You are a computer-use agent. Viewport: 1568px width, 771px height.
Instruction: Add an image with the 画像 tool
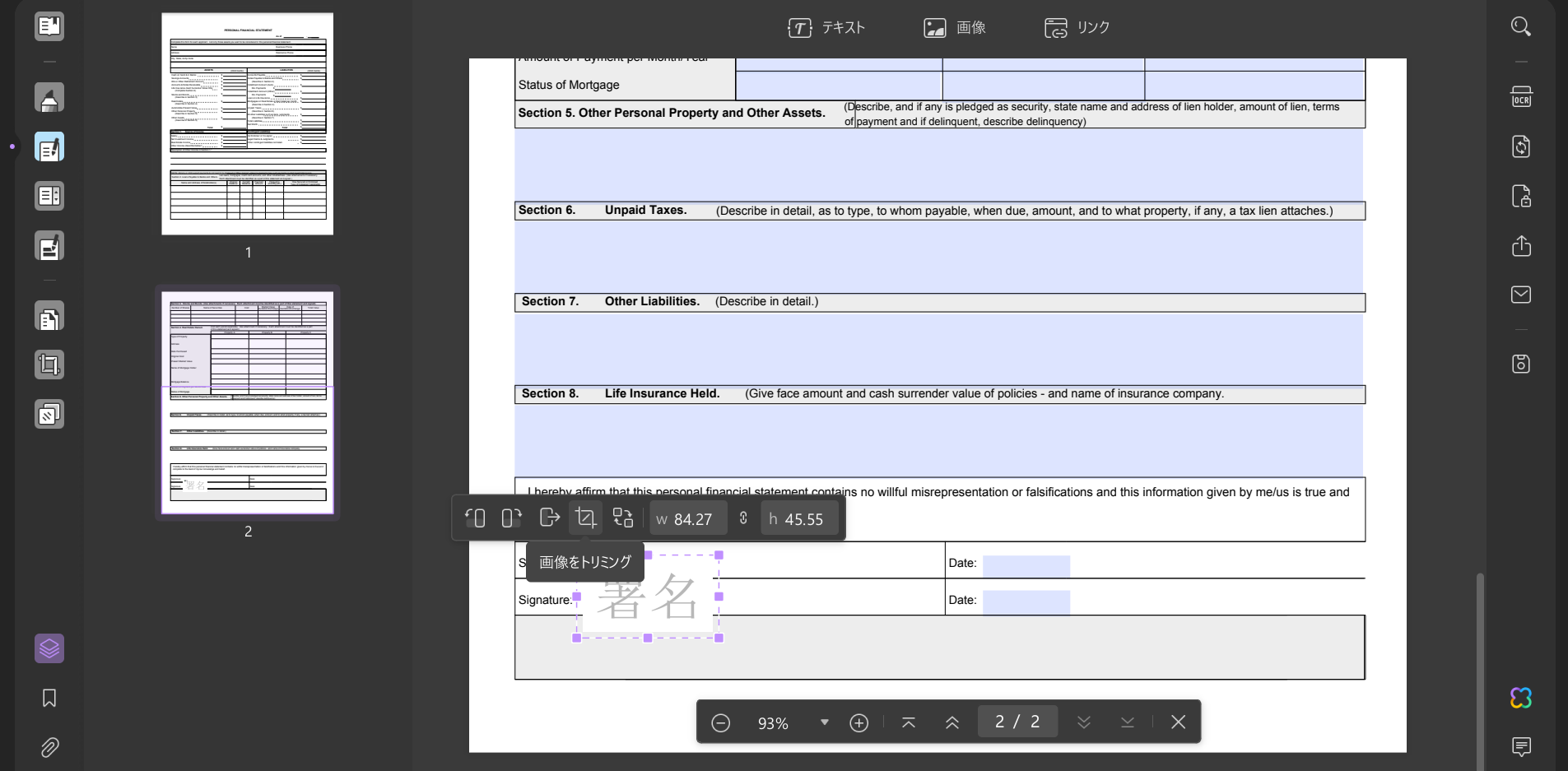[954, 28]
